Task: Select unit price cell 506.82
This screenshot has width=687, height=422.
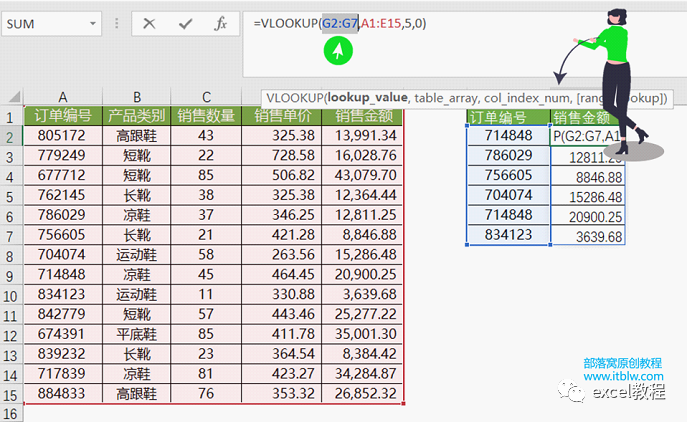Action: click(x=282, y=175)
